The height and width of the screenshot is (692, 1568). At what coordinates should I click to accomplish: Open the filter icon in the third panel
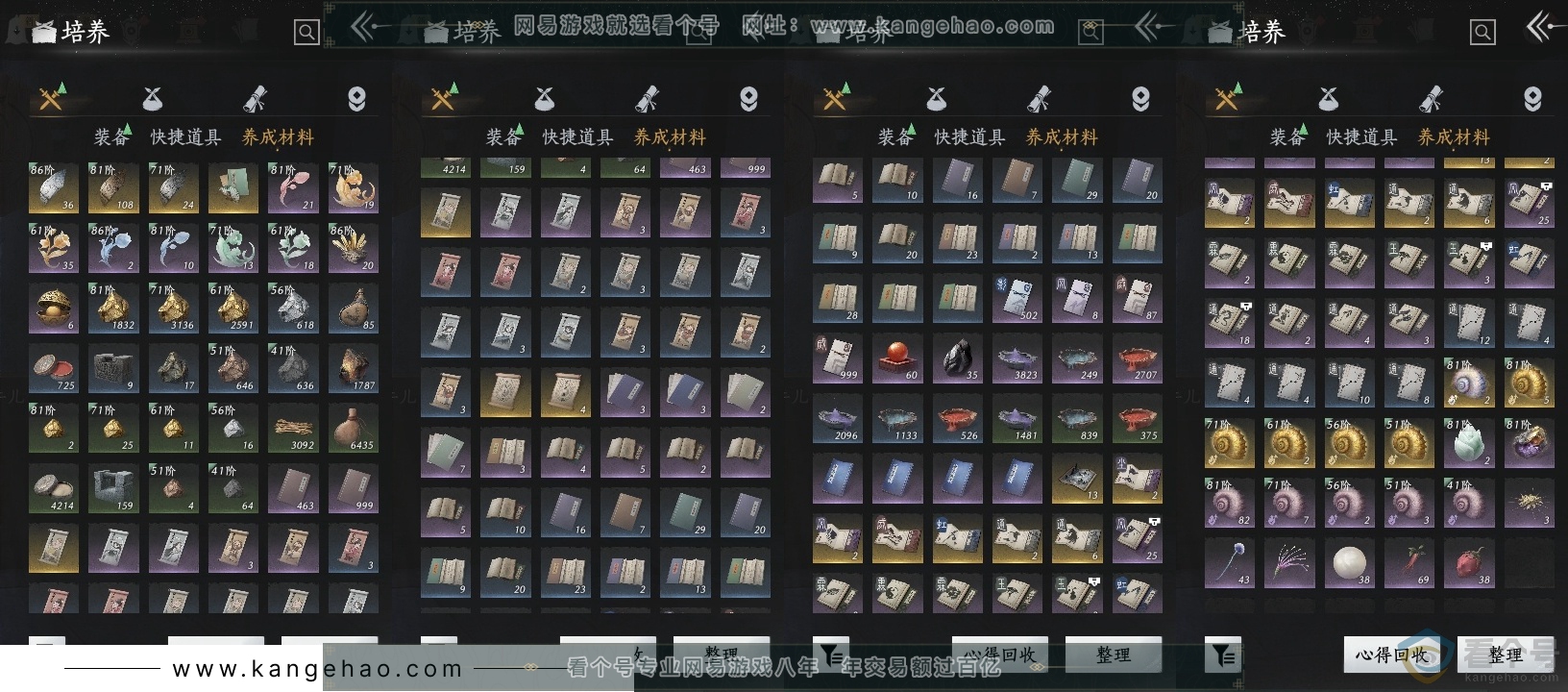click(x=831, y=655)
